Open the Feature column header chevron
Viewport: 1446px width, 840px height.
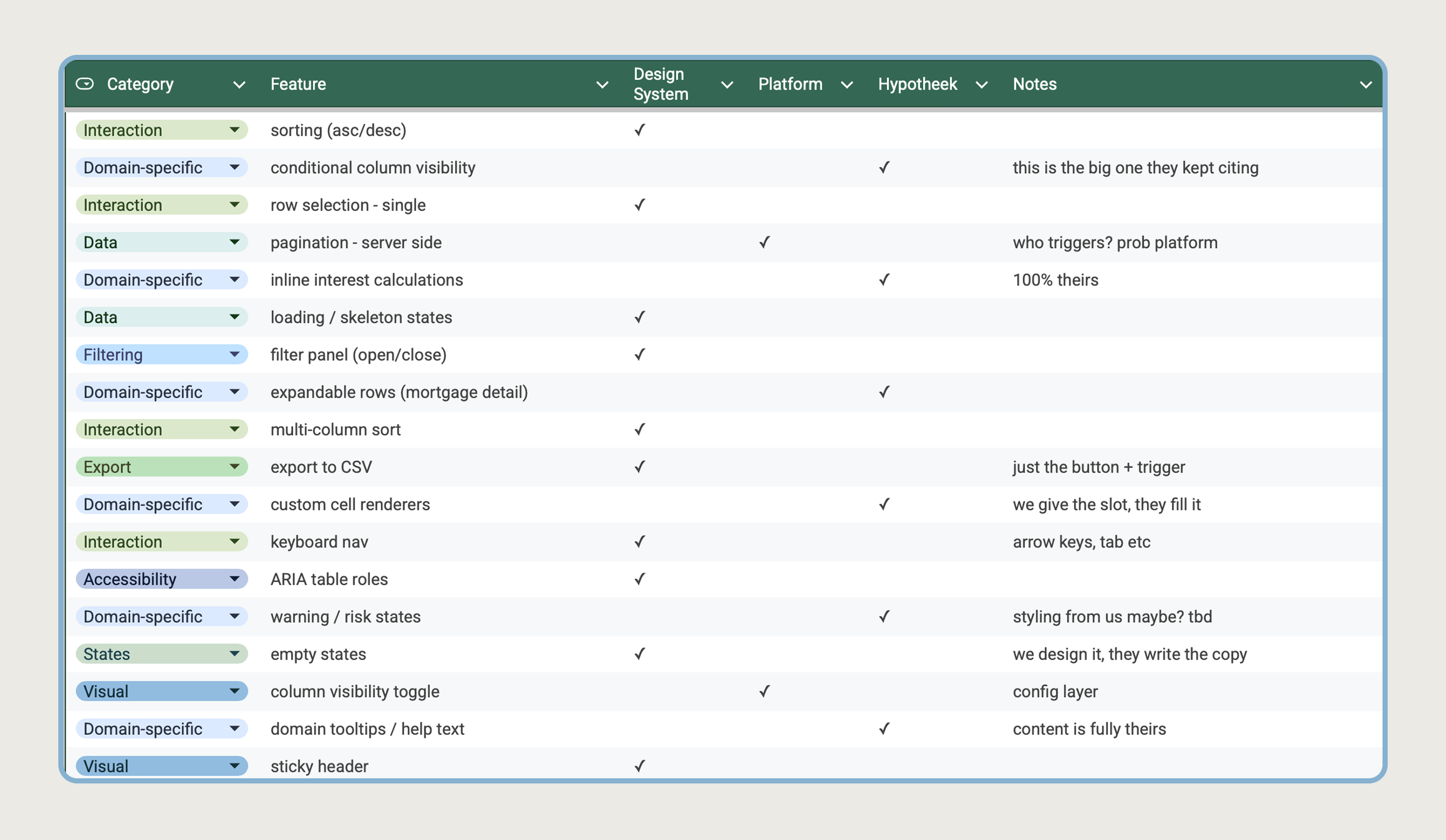tap(601, 85)
